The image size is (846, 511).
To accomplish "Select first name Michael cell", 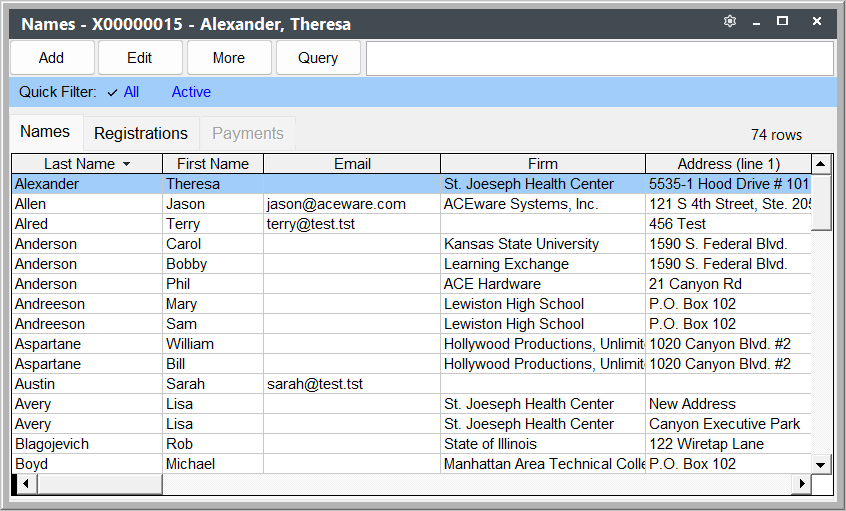I will (x=213, y=464).
